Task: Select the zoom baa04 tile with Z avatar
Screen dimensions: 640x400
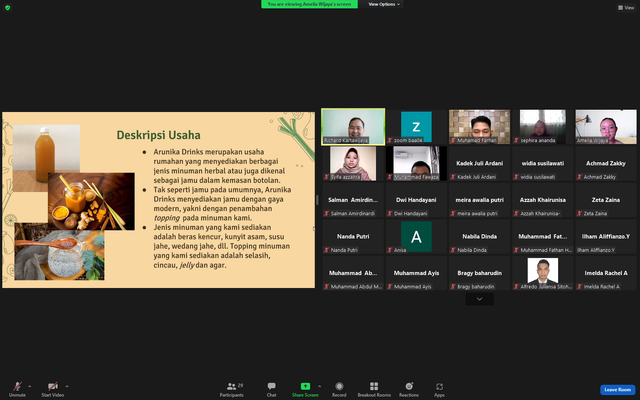Action: (416, 127)
